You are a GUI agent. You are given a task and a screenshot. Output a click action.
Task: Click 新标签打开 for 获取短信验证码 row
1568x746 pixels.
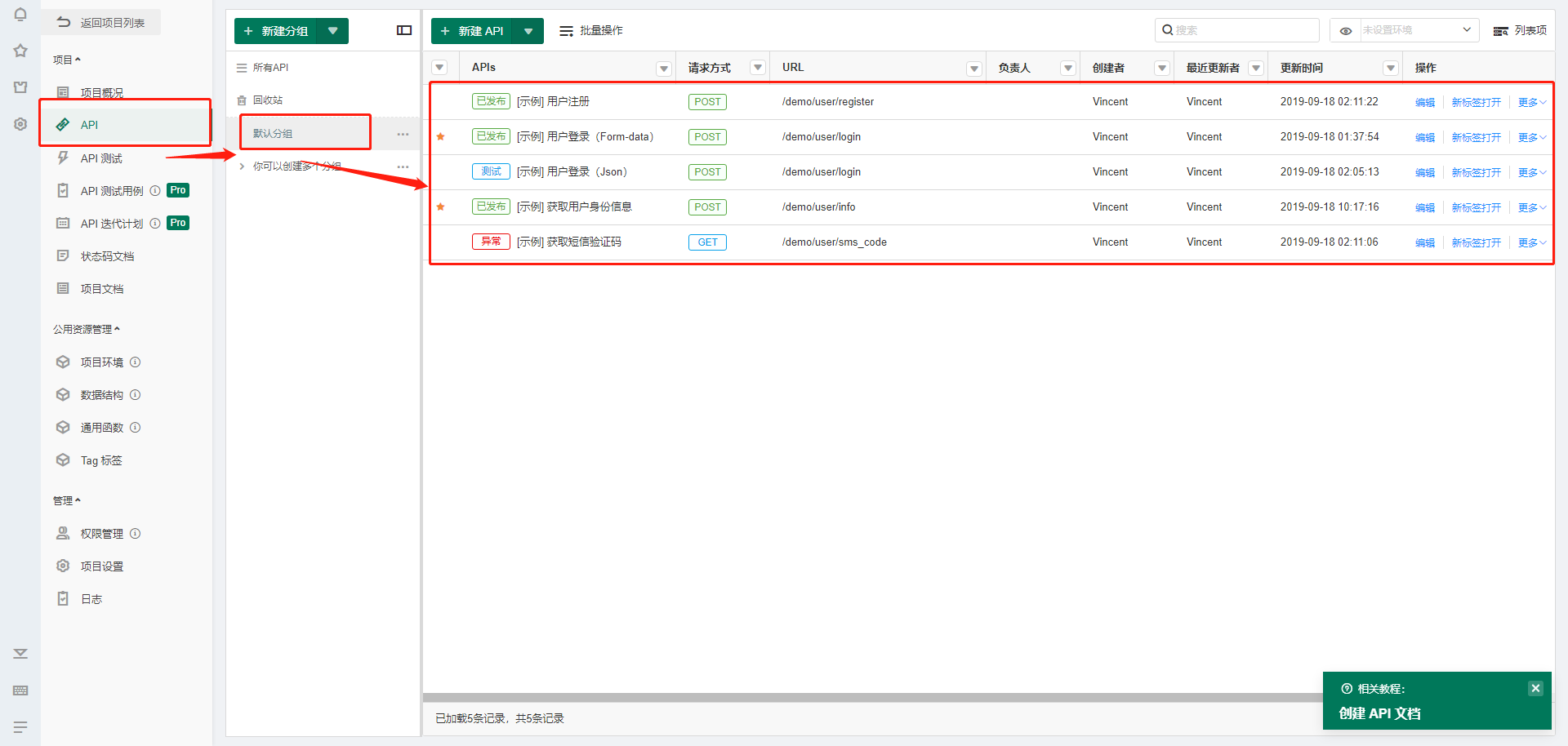click(x=1477, y=242)
